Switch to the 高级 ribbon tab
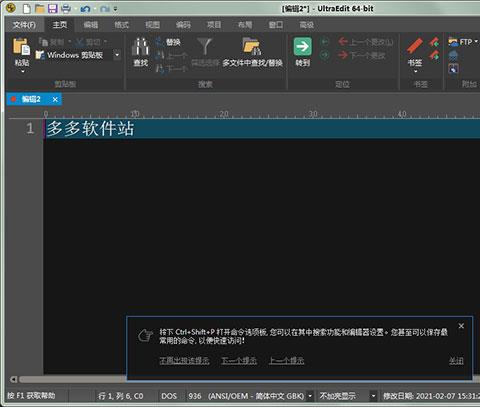The height and width of the screenshot is (407, 480). point(306,25)
